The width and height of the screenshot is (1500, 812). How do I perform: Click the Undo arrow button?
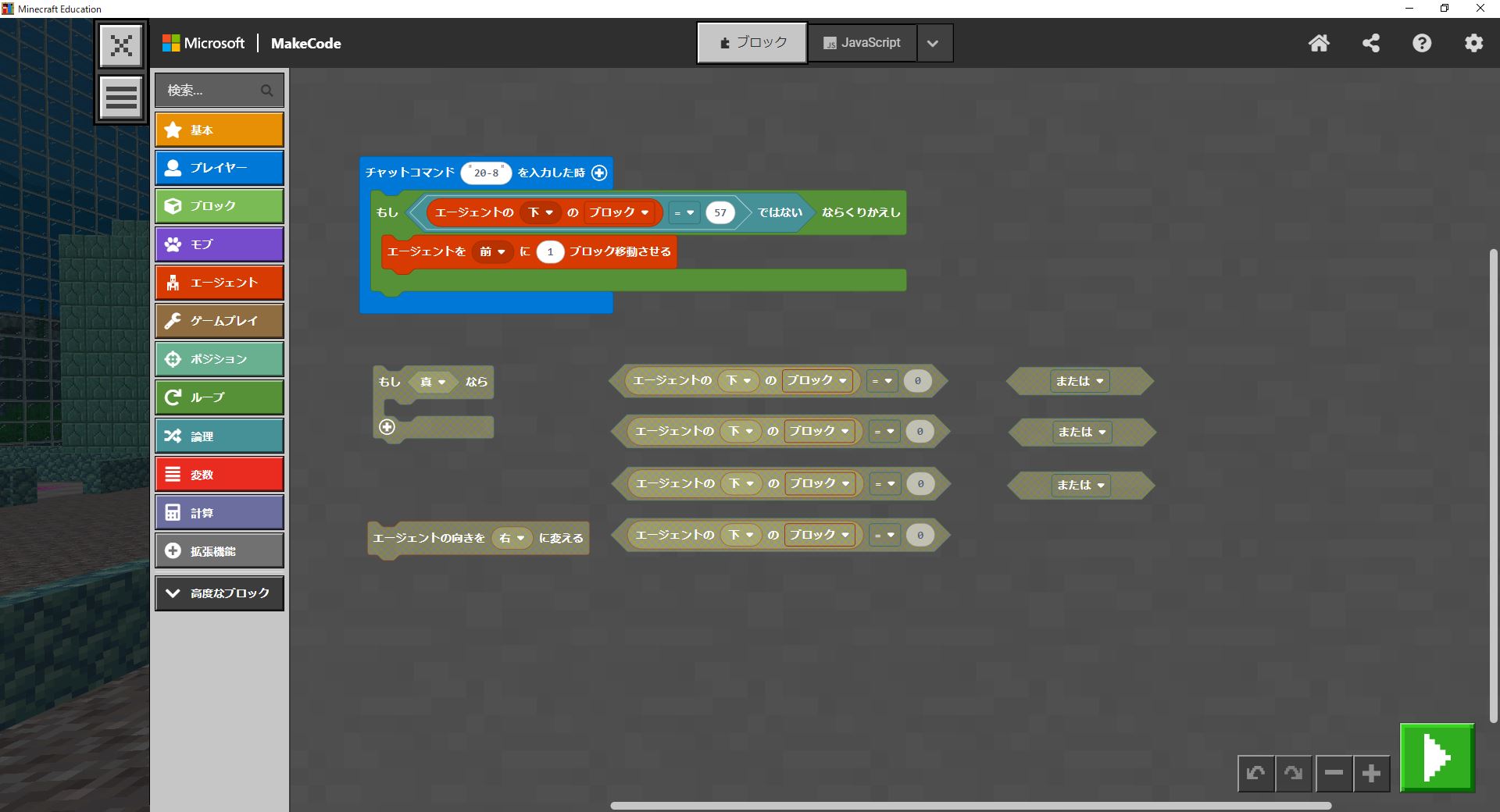(x=1256, y=773)
